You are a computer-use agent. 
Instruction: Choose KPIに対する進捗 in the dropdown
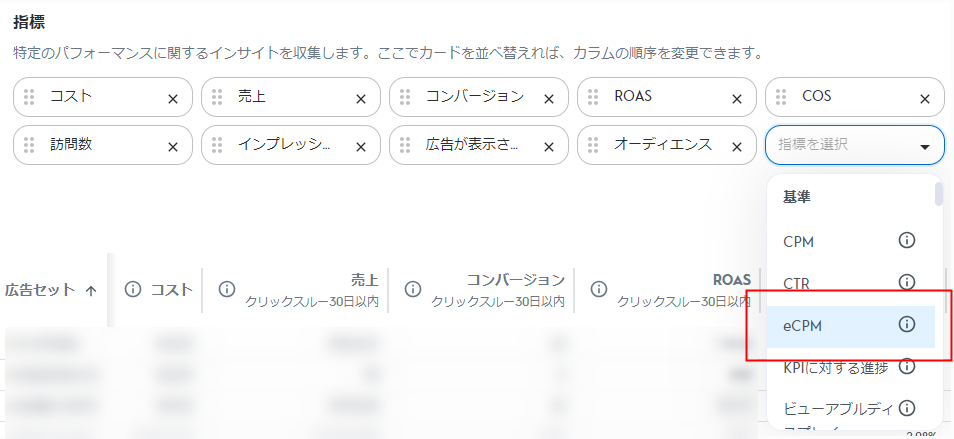(x=834, y=366)
